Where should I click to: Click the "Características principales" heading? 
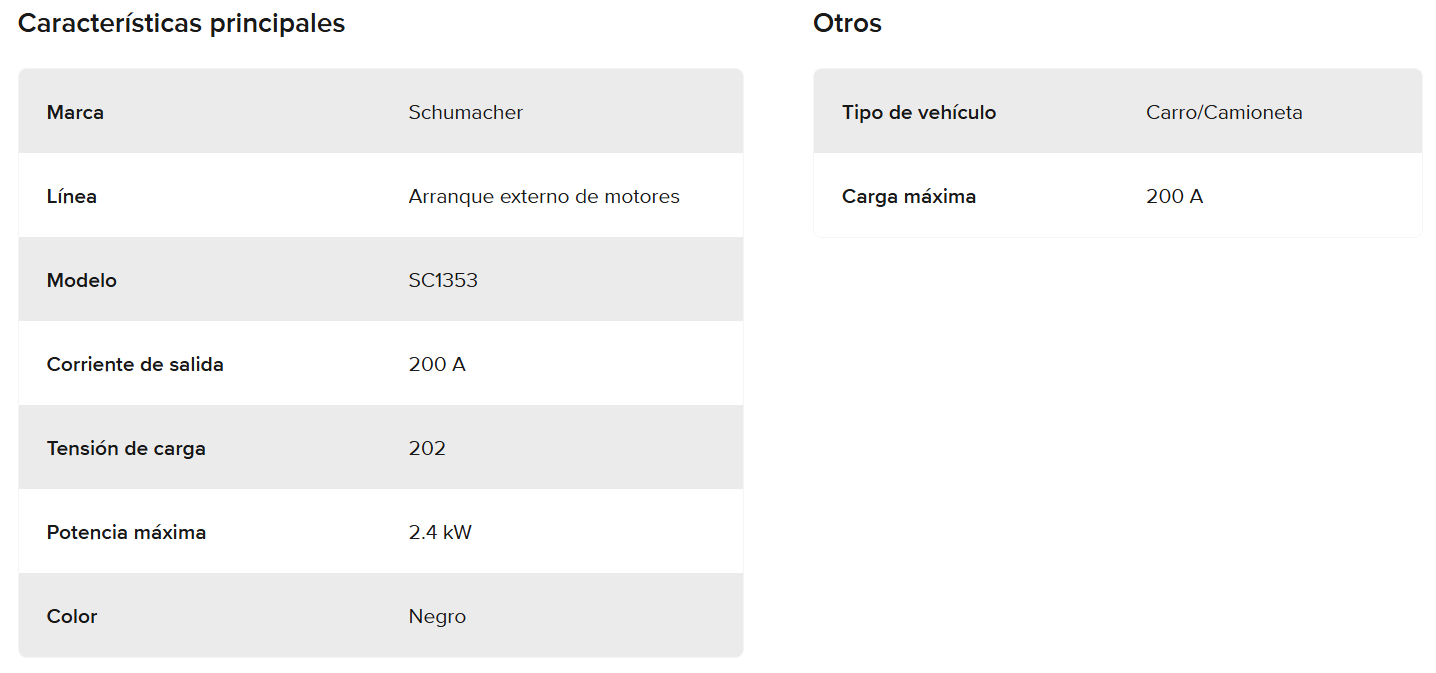[x=181, y=24]
